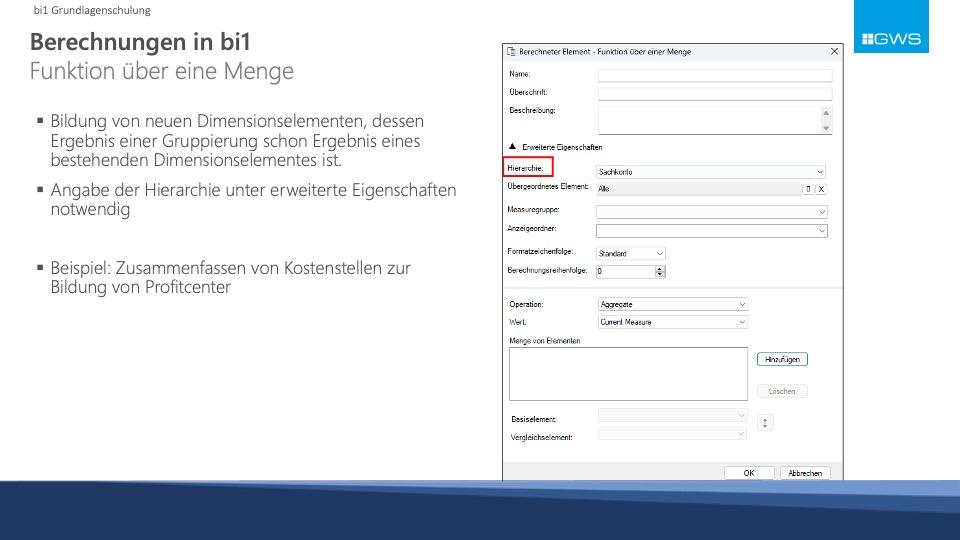Click the Berechnungsreihenfolge number field
The image size is (960, 540).
click(x=625, y=271)
